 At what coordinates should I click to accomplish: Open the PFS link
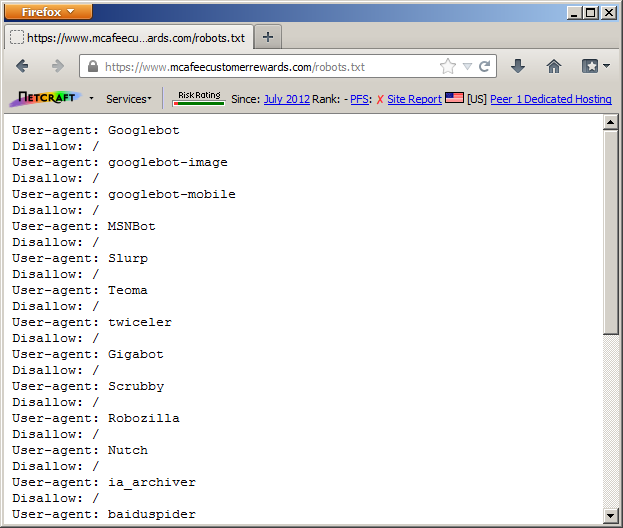[359, 99]
